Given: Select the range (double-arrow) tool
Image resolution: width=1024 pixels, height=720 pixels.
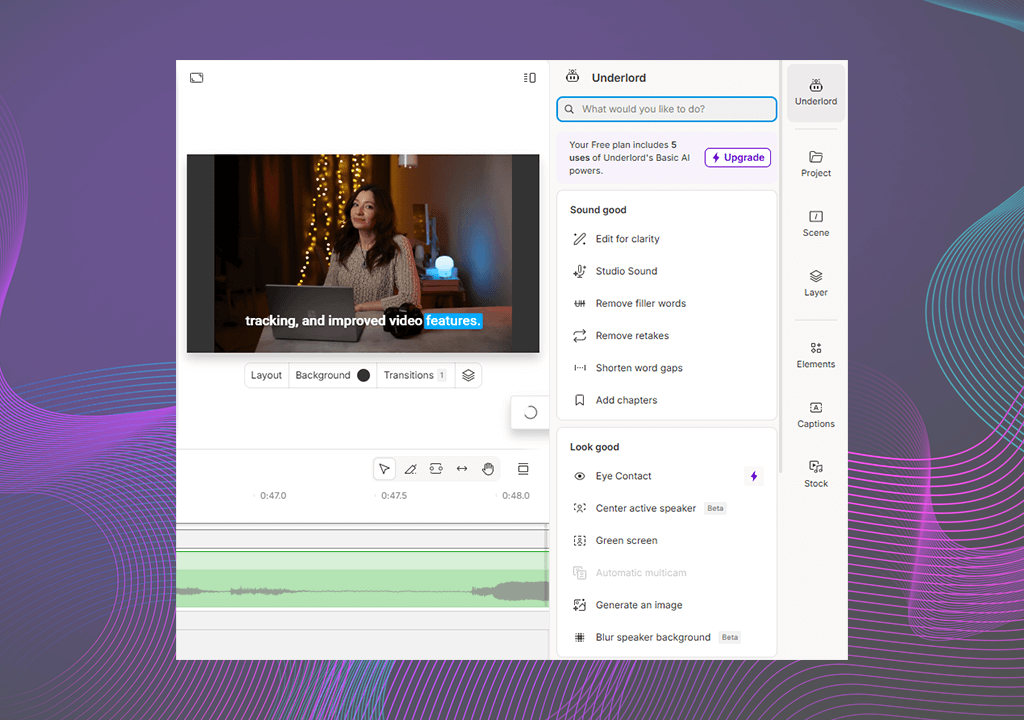Looking at the screenshot, I should coord(462,469).
